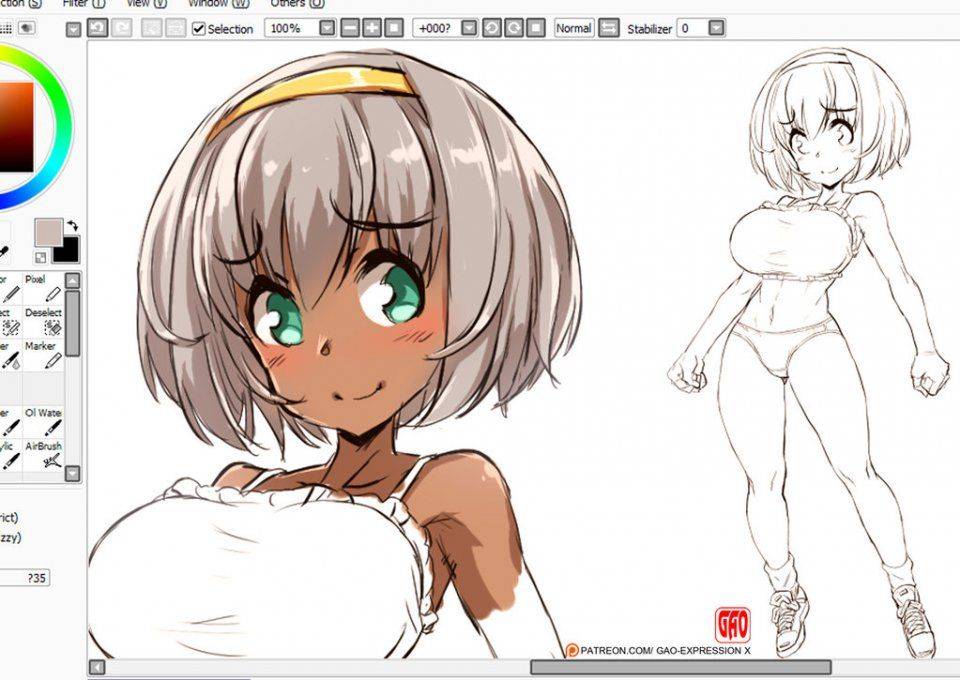
Task: Click the foreground beige color swatch
Action: pos(48,233)
